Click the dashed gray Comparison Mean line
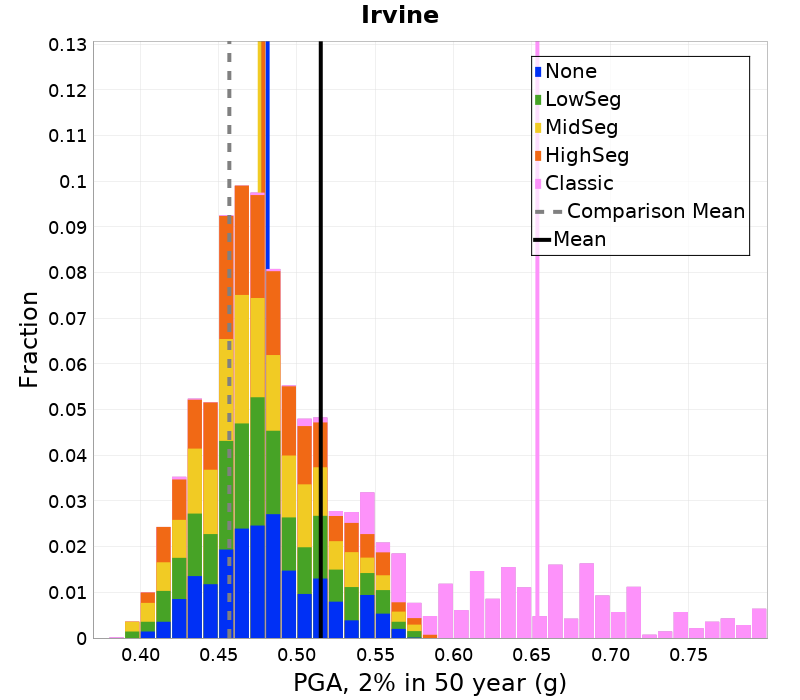The width and height of the screenshot is (800, 700). [x=229, y=340]
